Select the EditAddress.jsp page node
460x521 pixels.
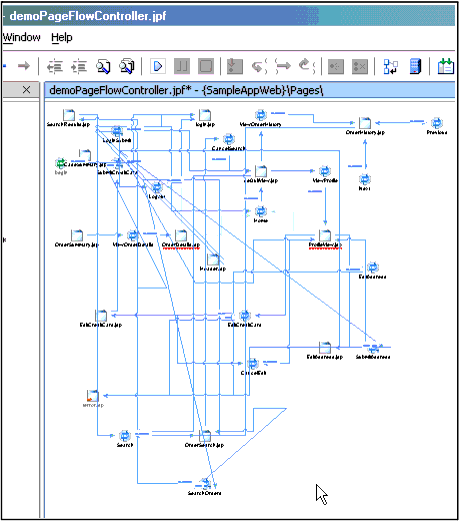tap(325, 347)
